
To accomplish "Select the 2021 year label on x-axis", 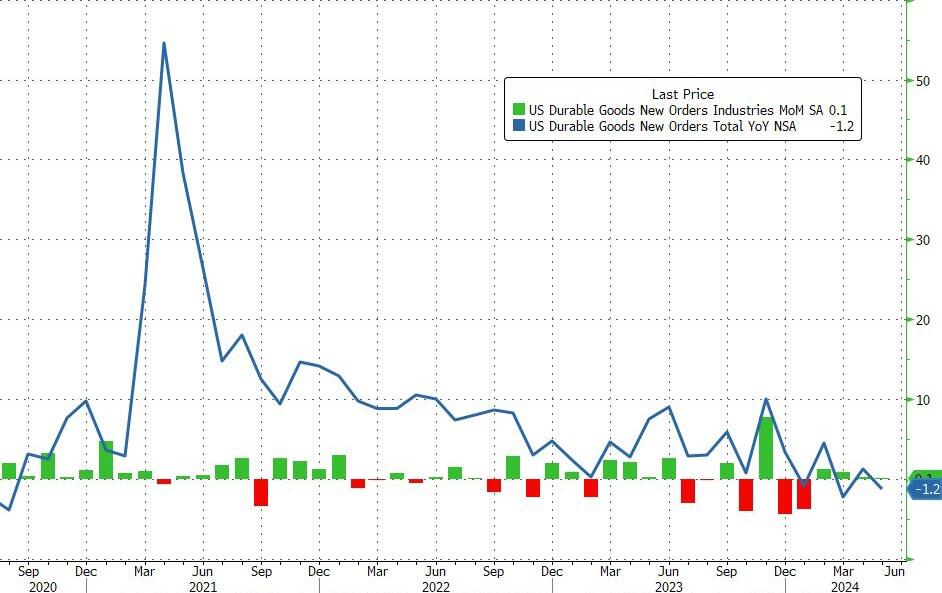I will tap(203, 587).
